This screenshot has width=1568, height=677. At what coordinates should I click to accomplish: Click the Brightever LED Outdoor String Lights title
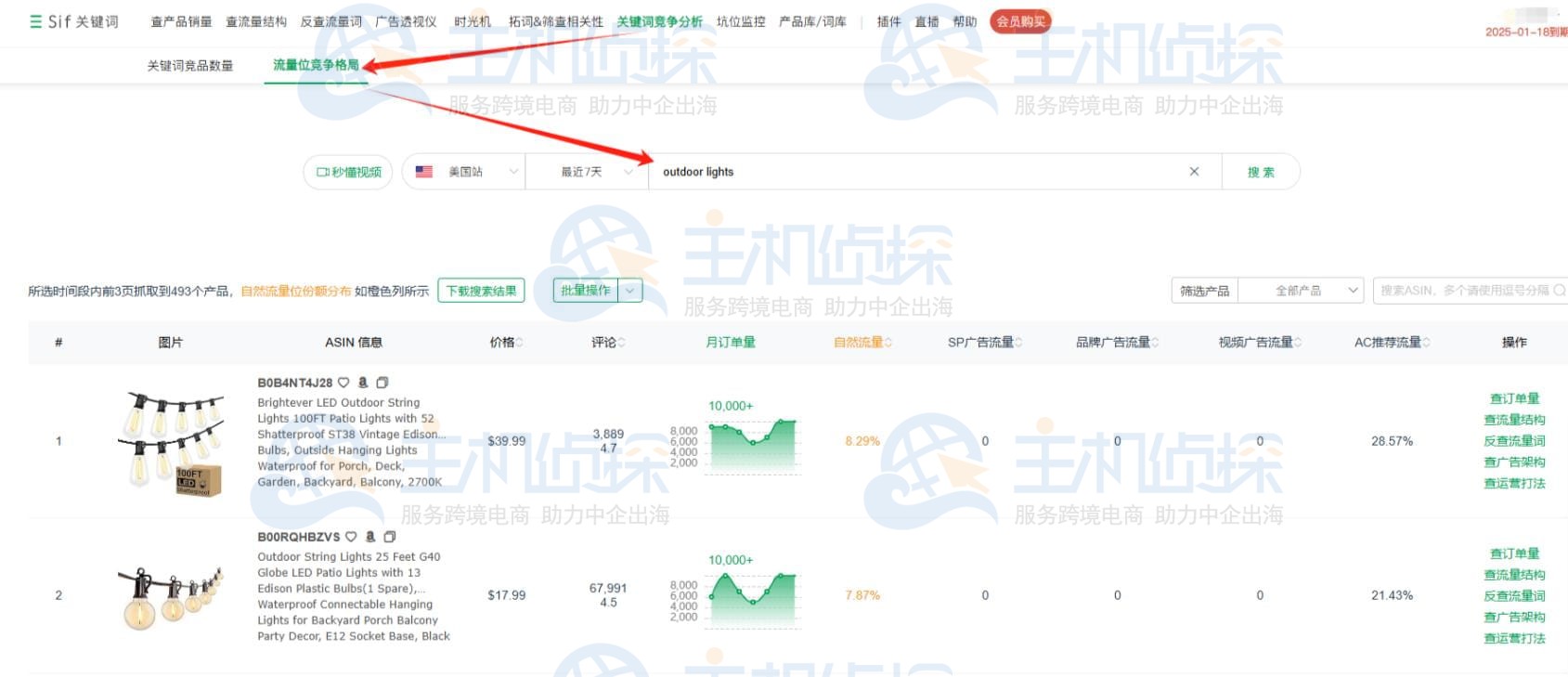click(352, 442)
